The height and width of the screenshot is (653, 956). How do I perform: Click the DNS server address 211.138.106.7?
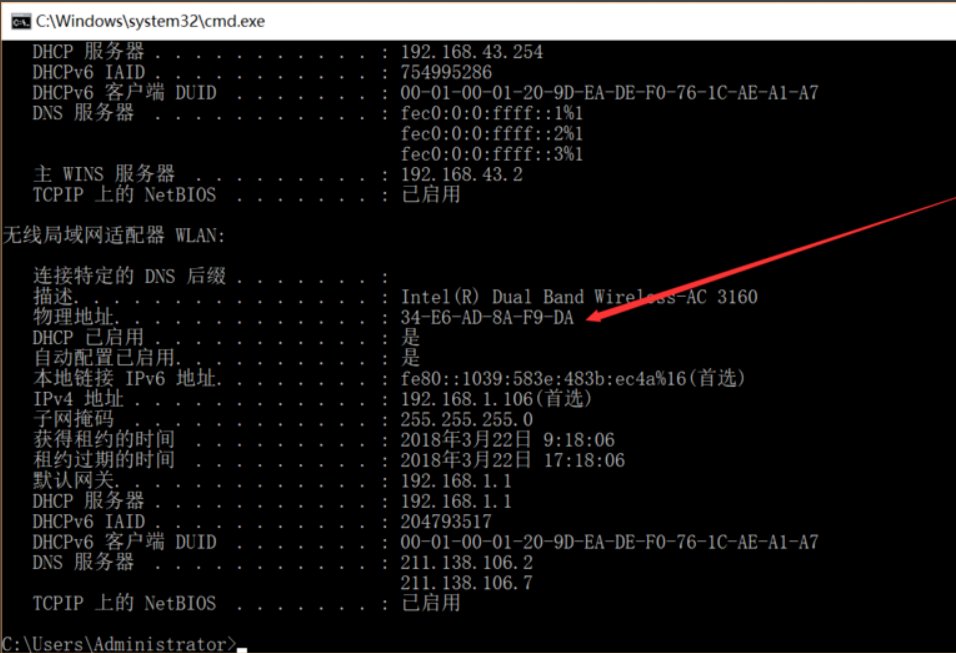466,583
